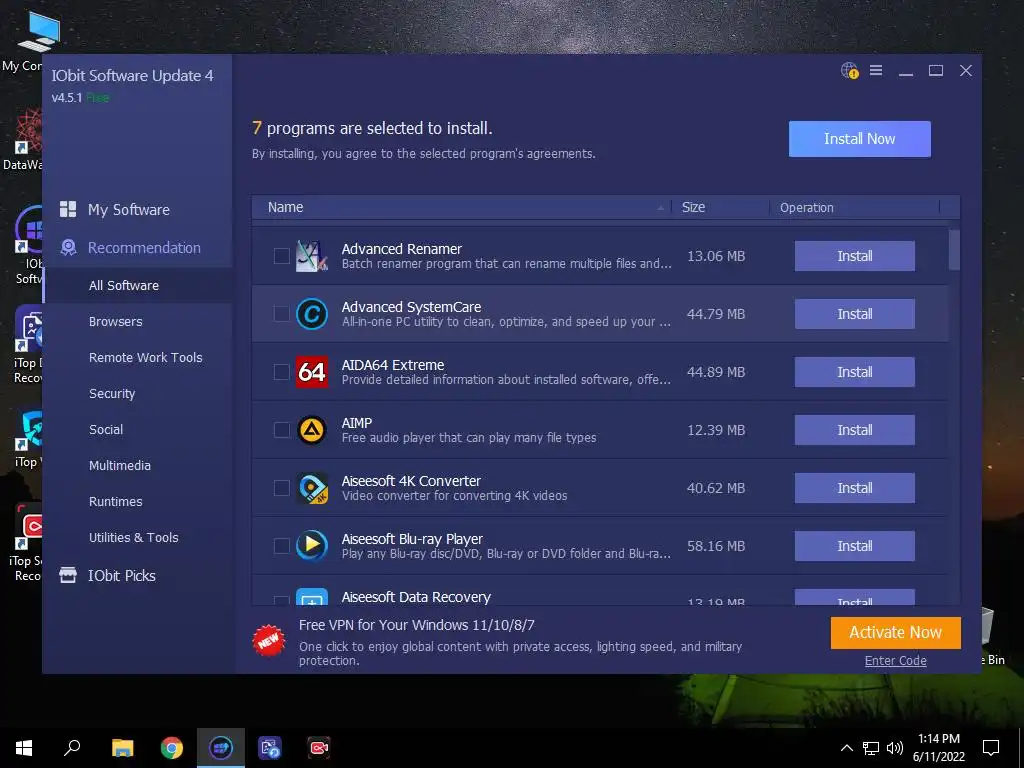Click the My Software grid icon
The height and width of the screenshot is (768, 1024).
68,209
